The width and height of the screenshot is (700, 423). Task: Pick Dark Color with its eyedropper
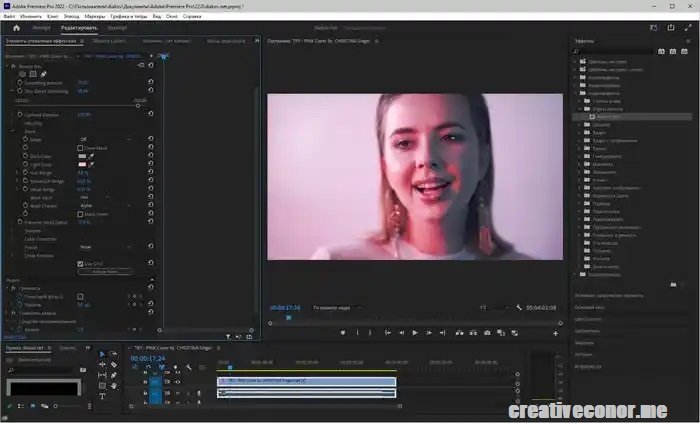point(92,156)
